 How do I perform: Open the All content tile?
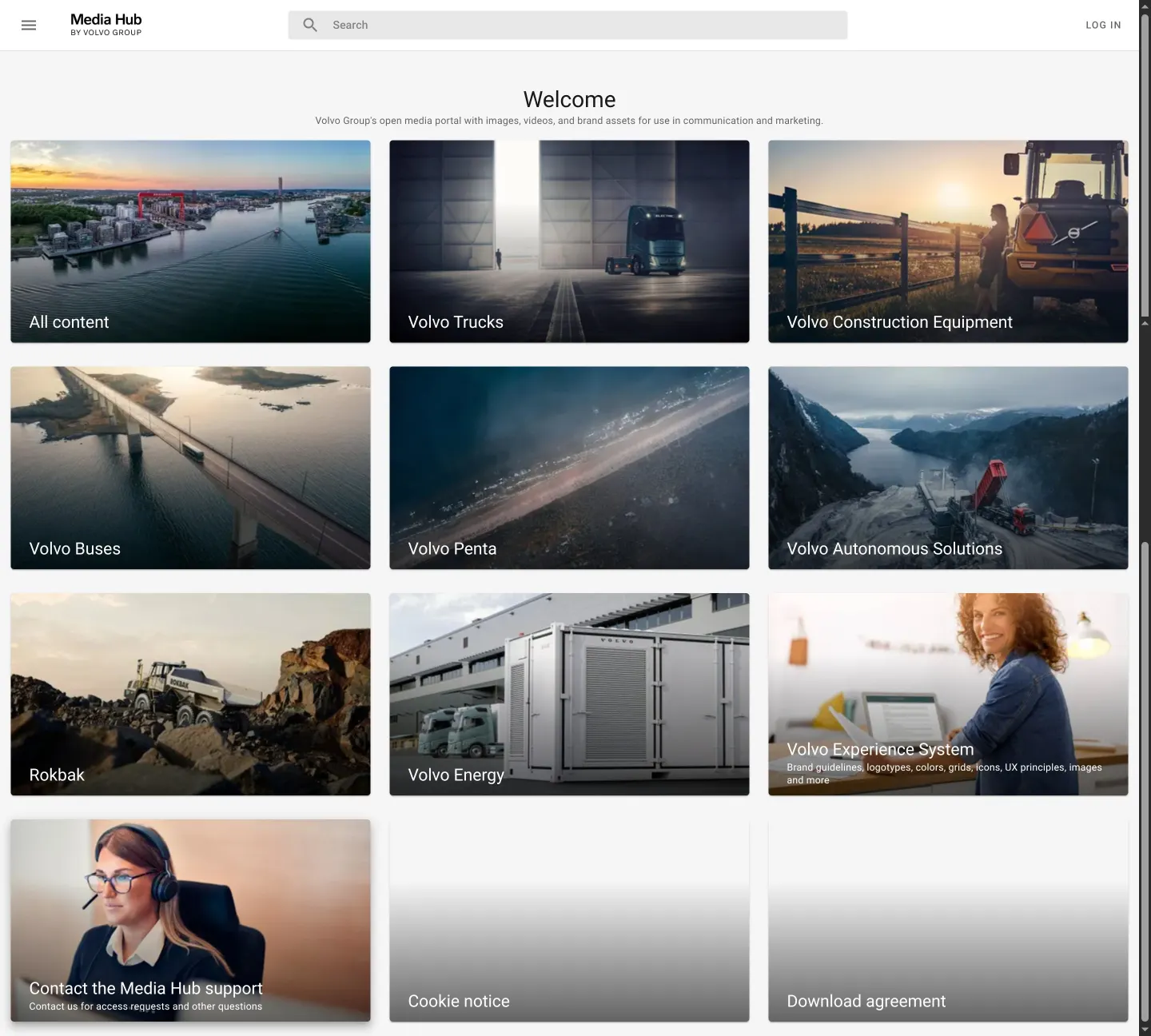click(x=190, y=241)
